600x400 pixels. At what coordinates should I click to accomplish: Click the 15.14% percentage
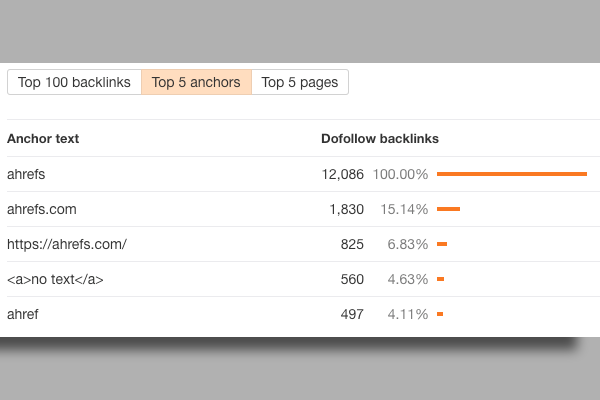404,209
